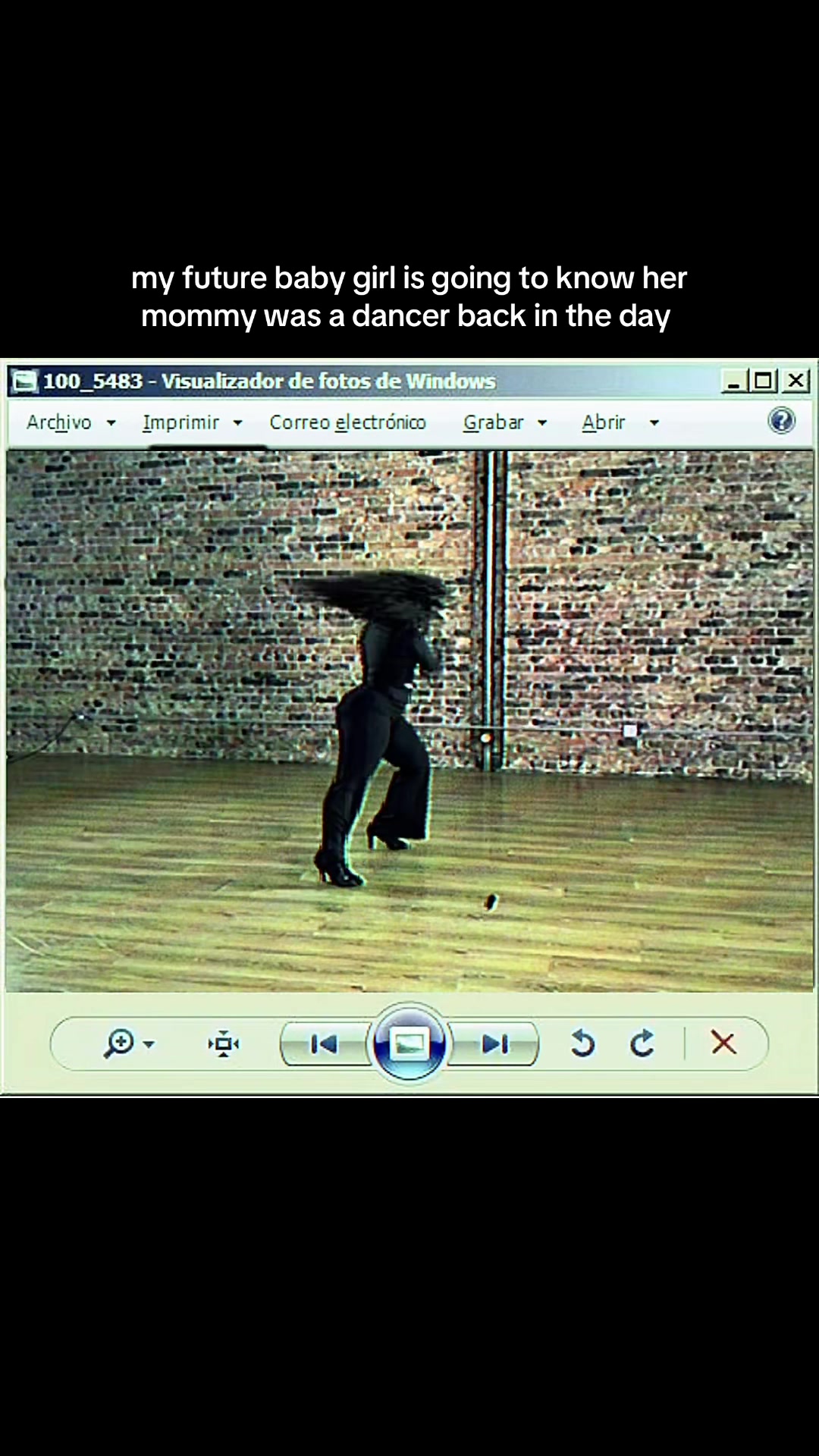This screenshot has height=1456, width=819.
Task: Expand the Imprimir dropdown arrow
Action: click(x=237, y=423)
